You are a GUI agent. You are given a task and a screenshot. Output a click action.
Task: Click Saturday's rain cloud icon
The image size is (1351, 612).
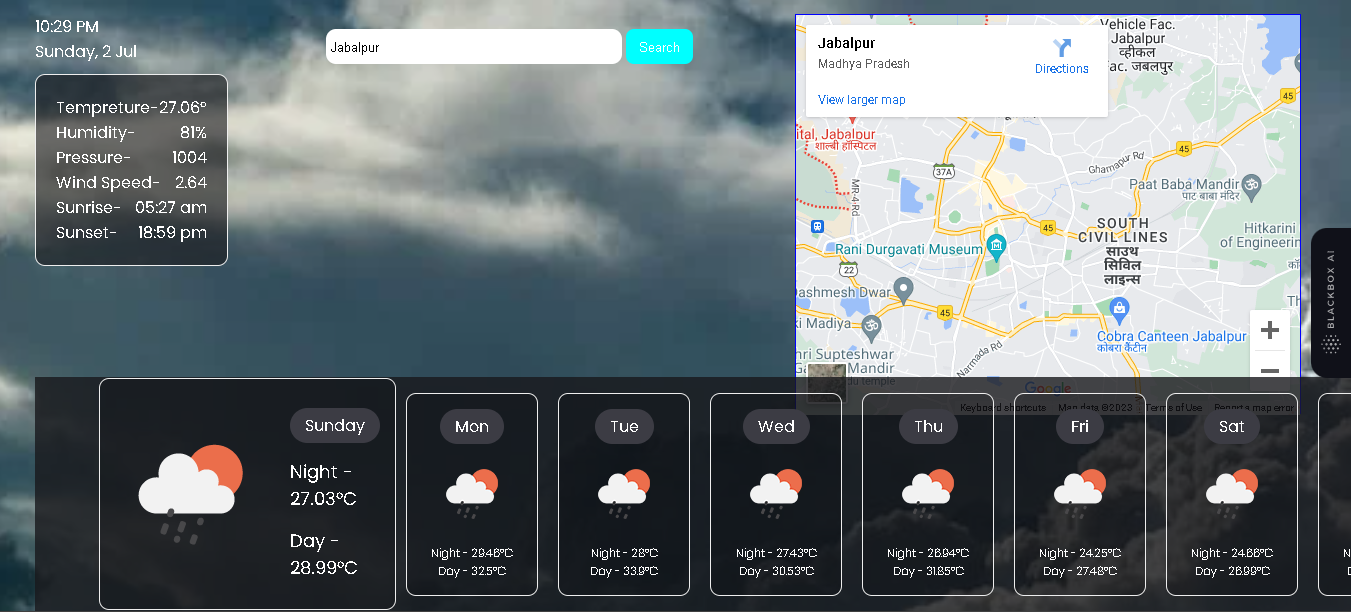[1231, 488]
